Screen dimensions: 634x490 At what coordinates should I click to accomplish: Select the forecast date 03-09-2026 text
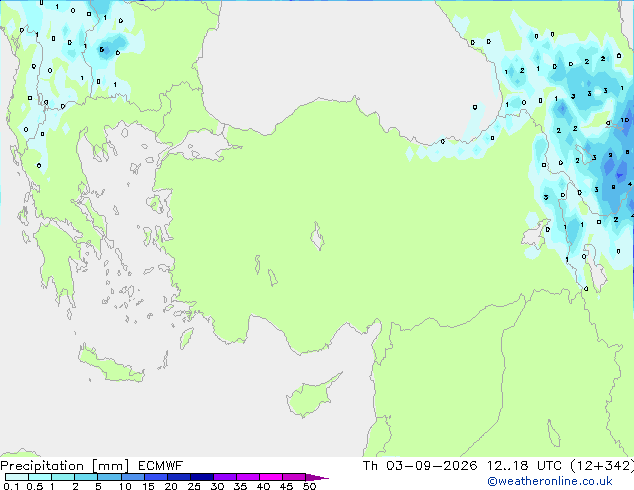pos(431,466)
